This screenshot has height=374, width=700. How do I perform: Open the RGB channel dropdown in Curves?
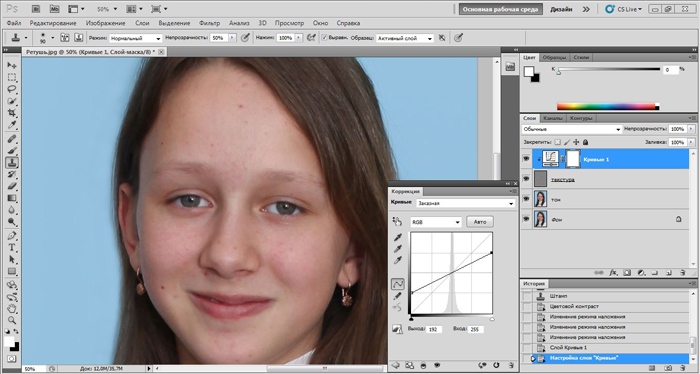436,222
